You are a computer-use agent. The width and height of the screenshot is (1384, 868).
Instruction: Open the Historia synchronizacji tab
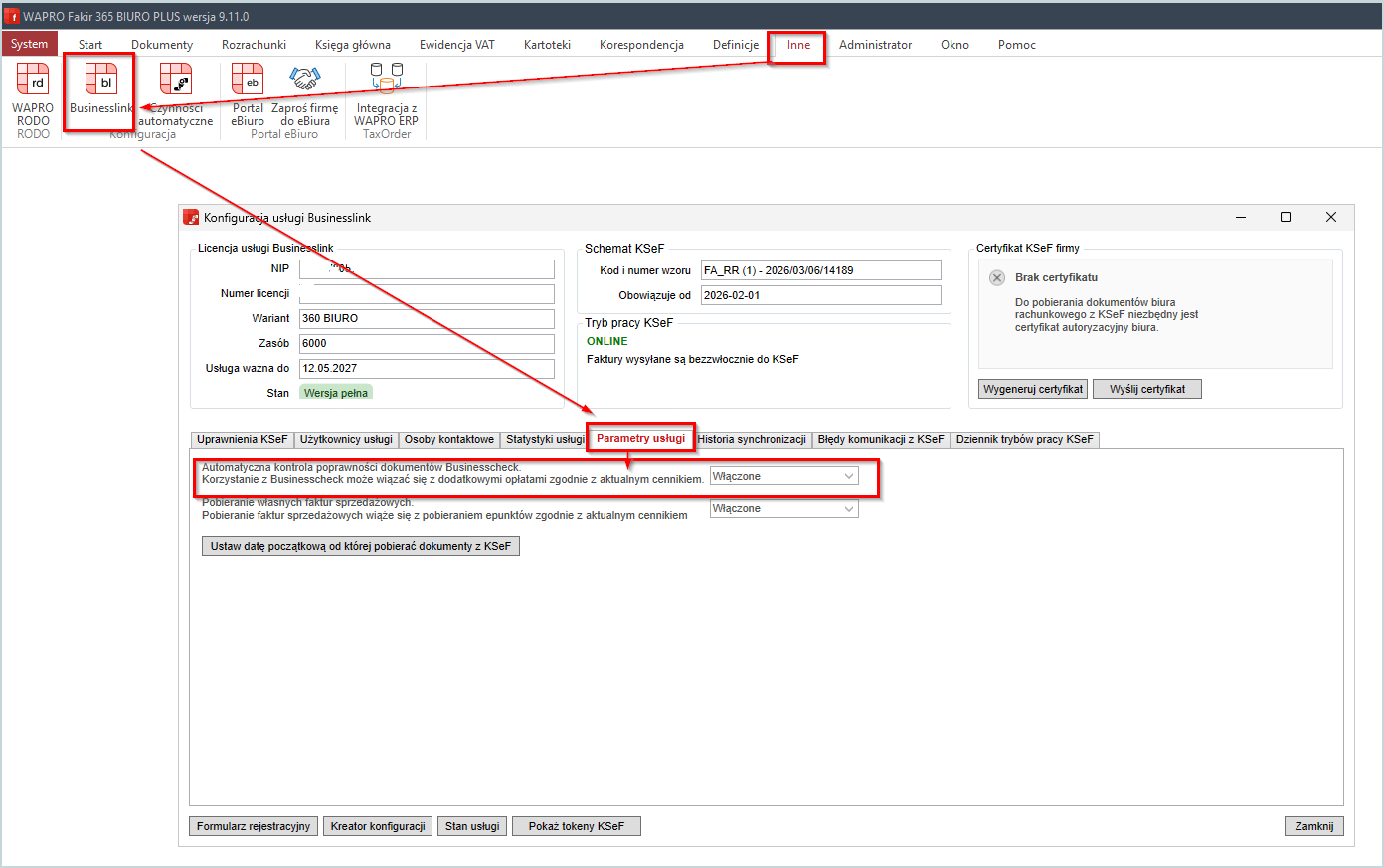tap(752, 439)
